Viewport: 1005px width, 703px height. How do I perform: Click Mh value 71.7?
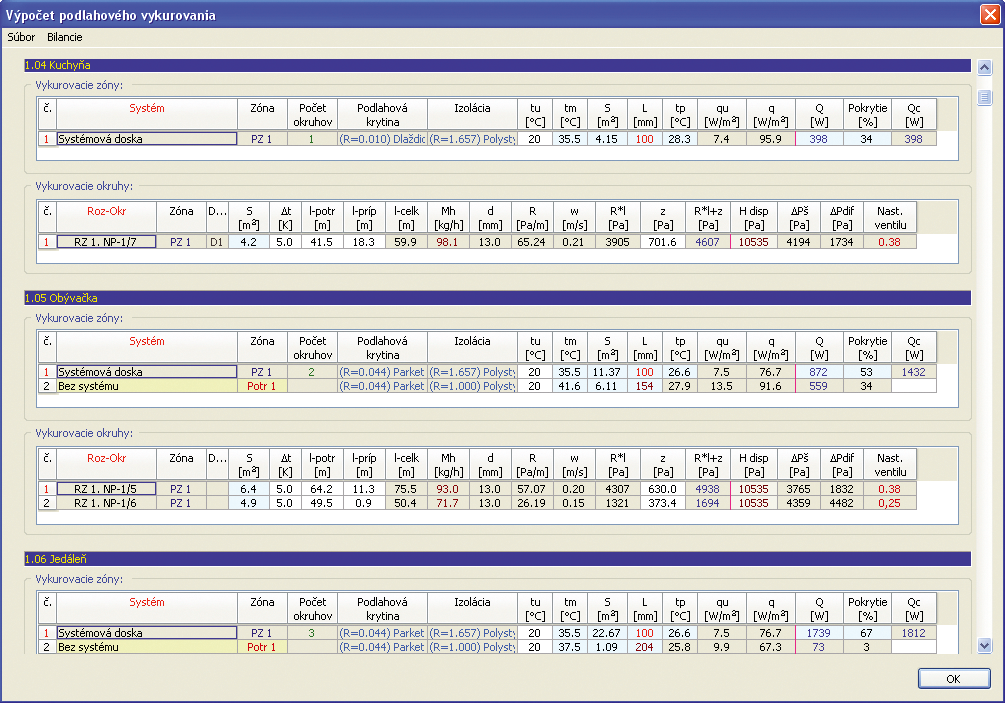447,503
